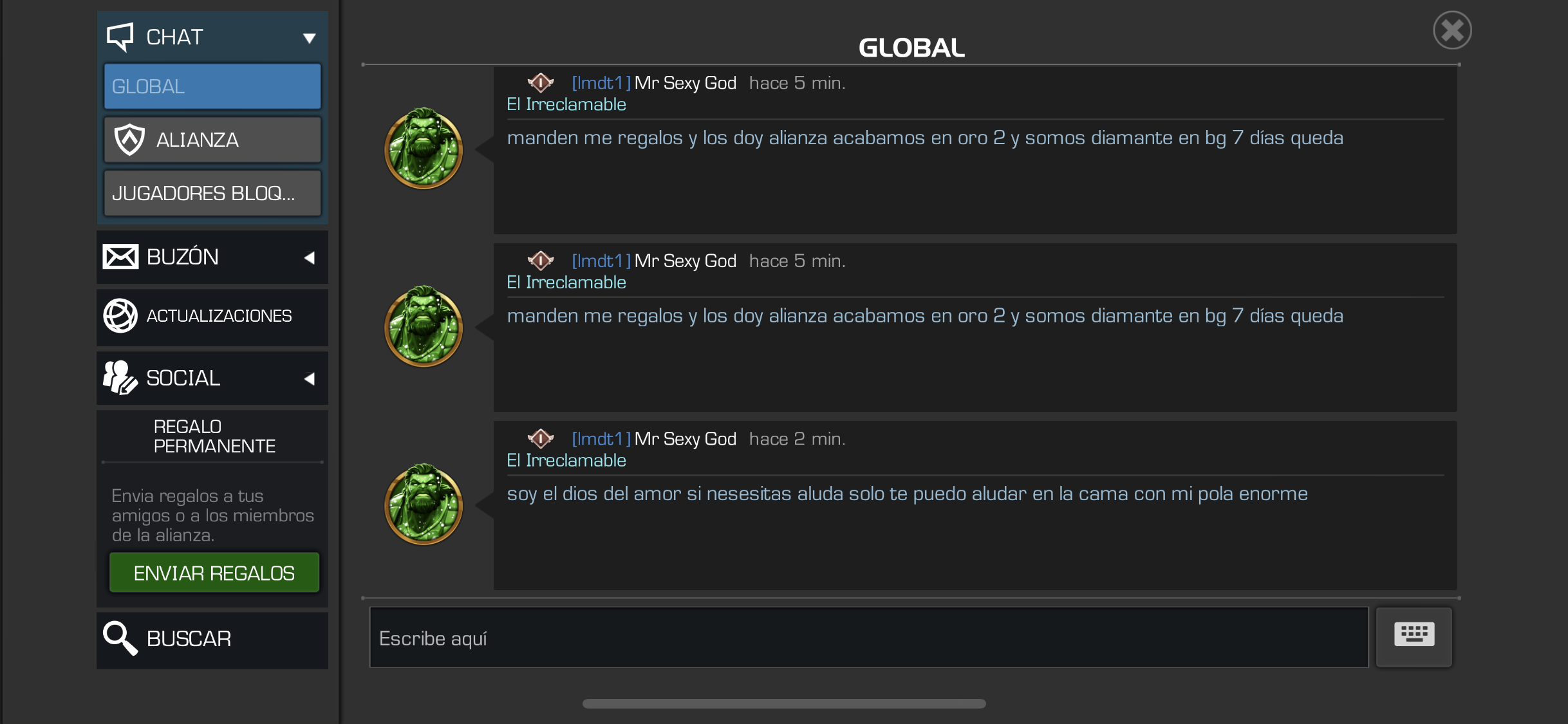Screen dimensions: 1568x724
Task: Close the Global chat window
Action: click(x=1452, y=30)
